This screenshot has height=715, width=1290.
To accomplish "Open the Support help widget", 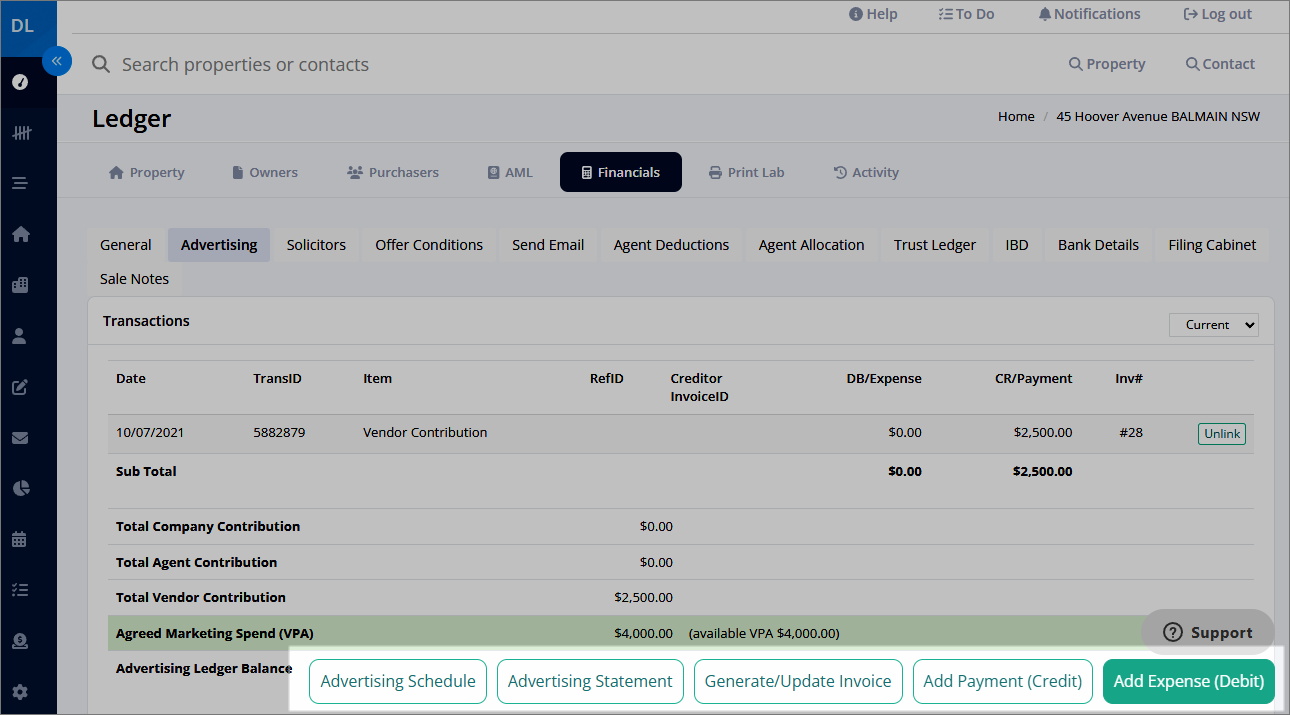I will coord(1208,633).
